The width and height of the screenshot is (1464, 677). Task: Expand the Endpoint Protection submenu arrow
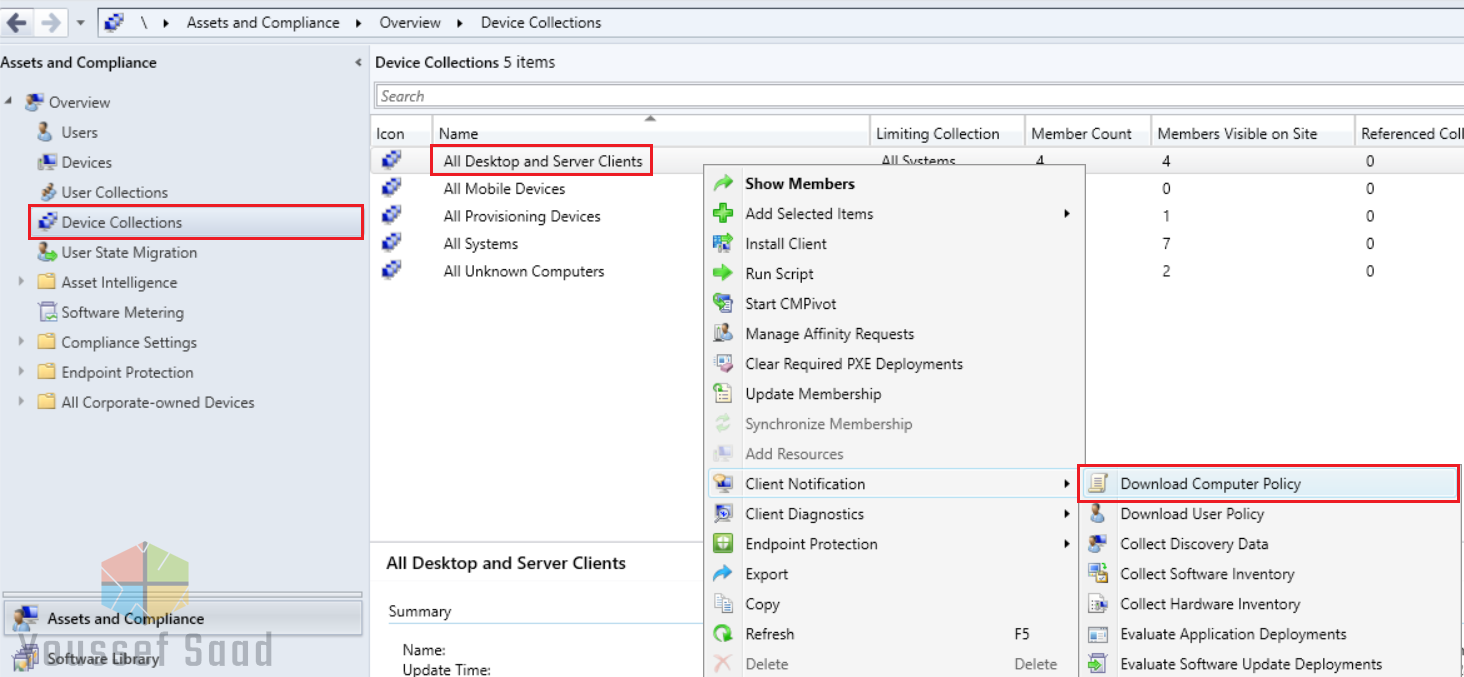pyautogui.click(x=1066, y=543)
